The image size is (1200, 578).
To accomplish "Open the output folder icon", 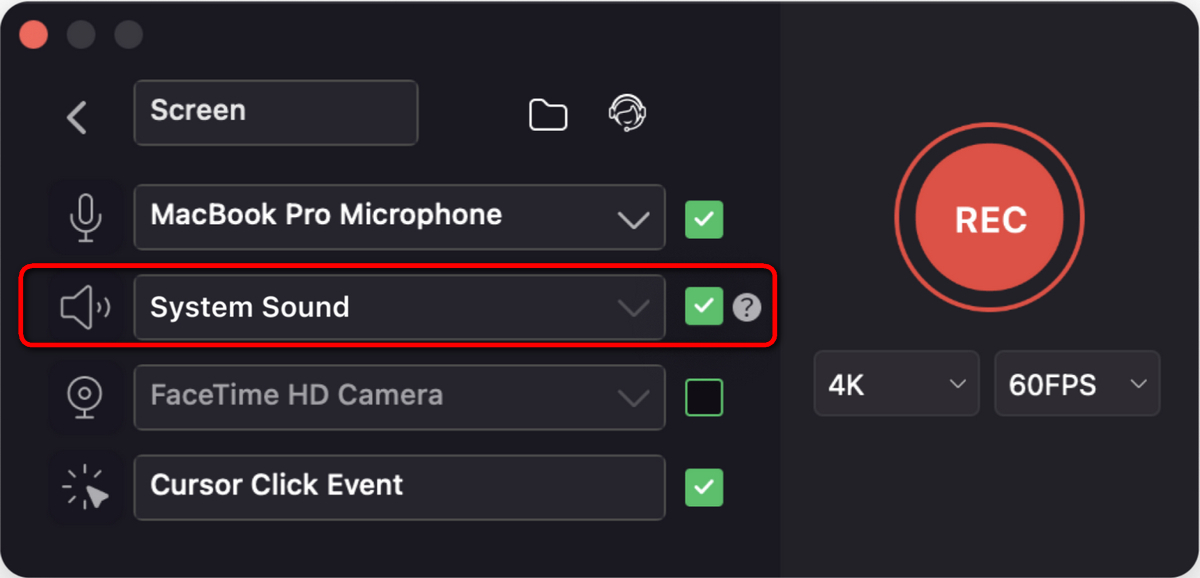I will point(548,115).
